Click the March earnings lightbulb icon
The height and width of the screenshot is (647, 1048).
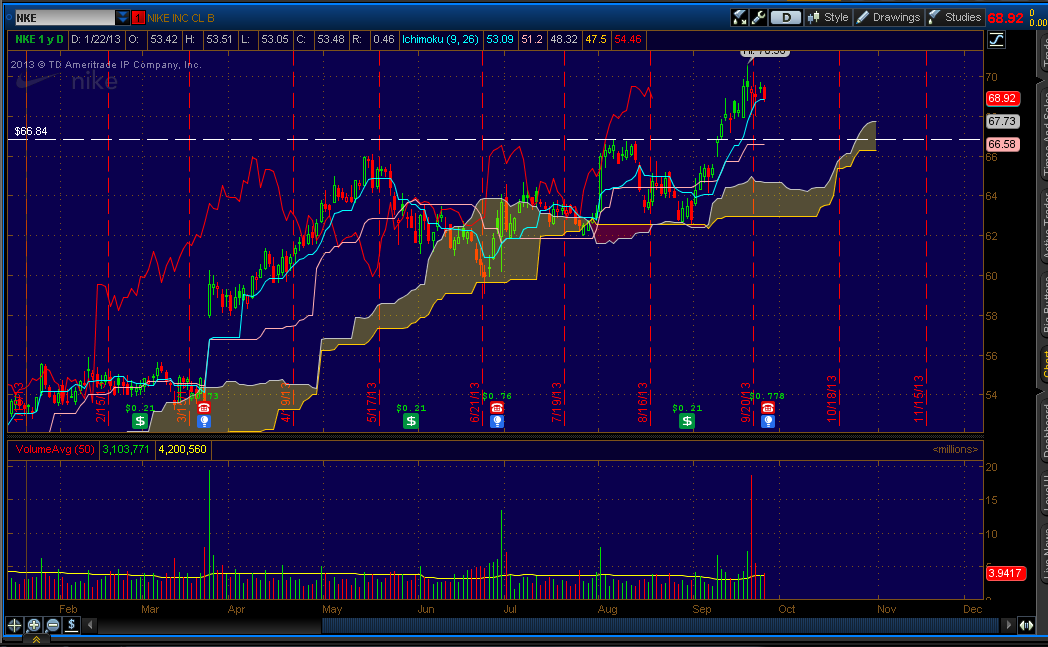coord(204,421)
